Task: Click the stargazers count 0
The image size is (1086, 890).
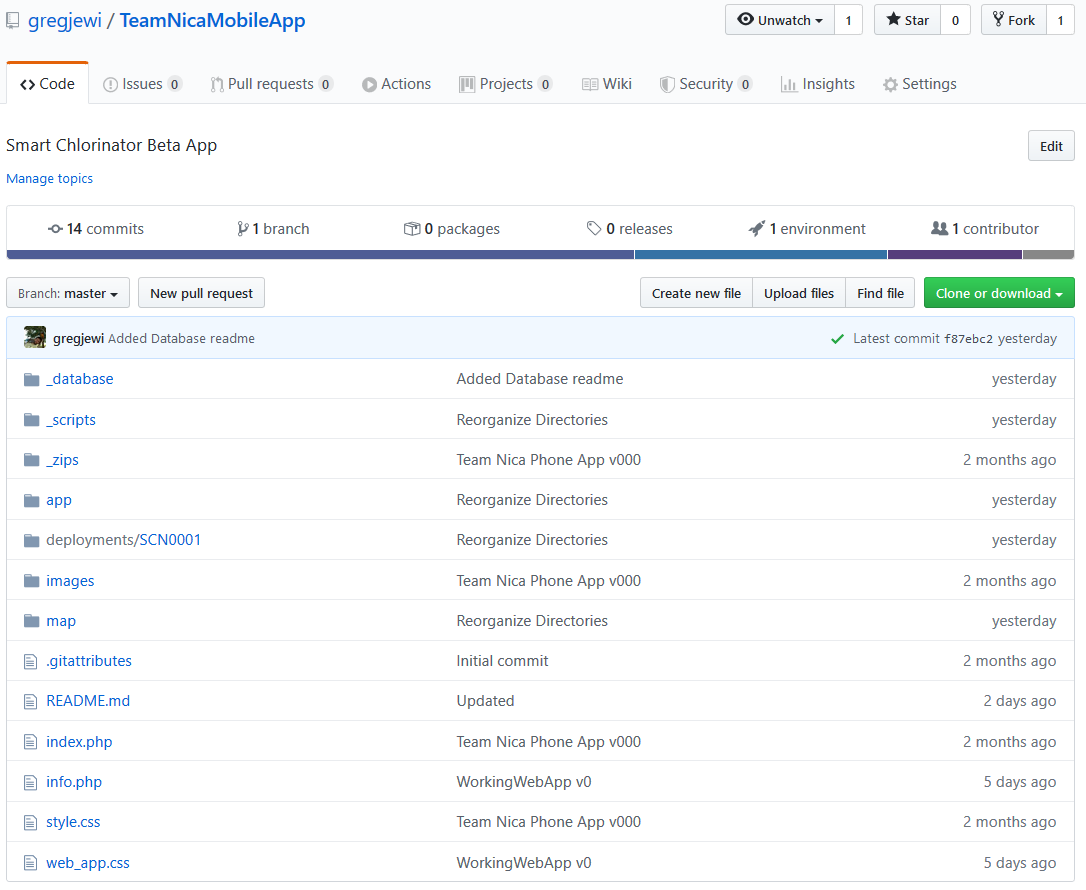Action: [955, 20]
